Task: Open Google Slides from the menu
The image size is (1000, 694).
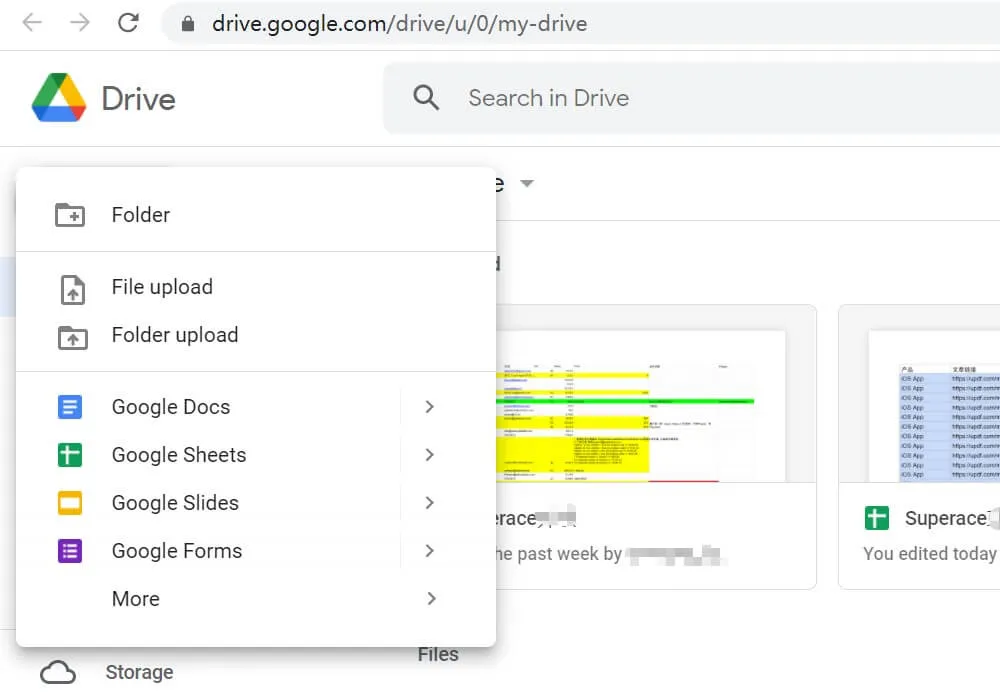Action: pos(69,503)
